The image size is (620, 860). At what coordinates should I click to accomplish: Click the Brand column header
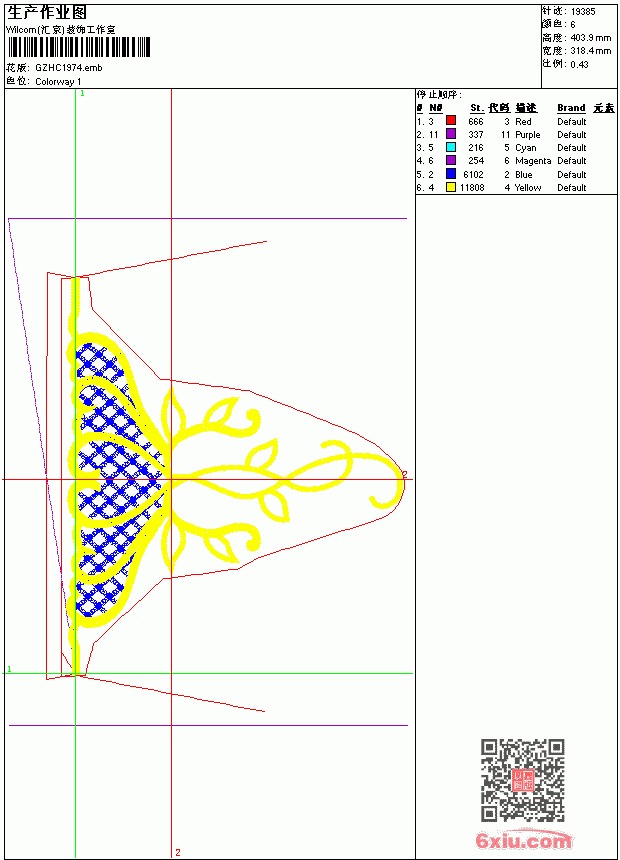pos(571,108)
